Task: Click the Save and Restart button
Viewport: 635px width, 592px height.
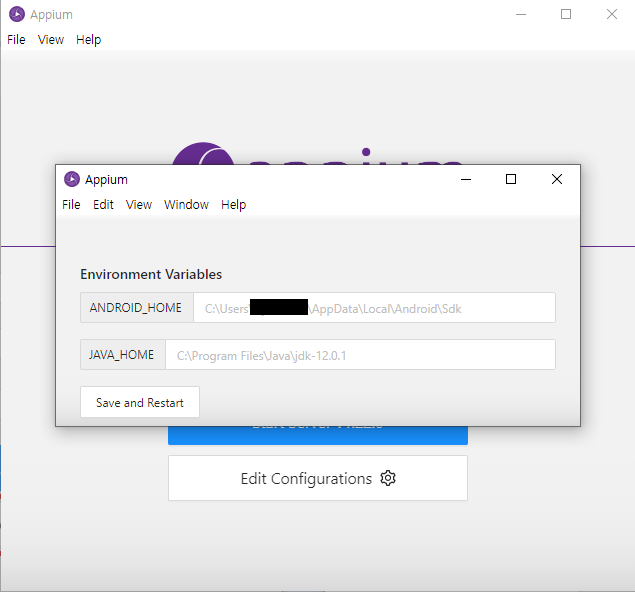Action: 140,402
